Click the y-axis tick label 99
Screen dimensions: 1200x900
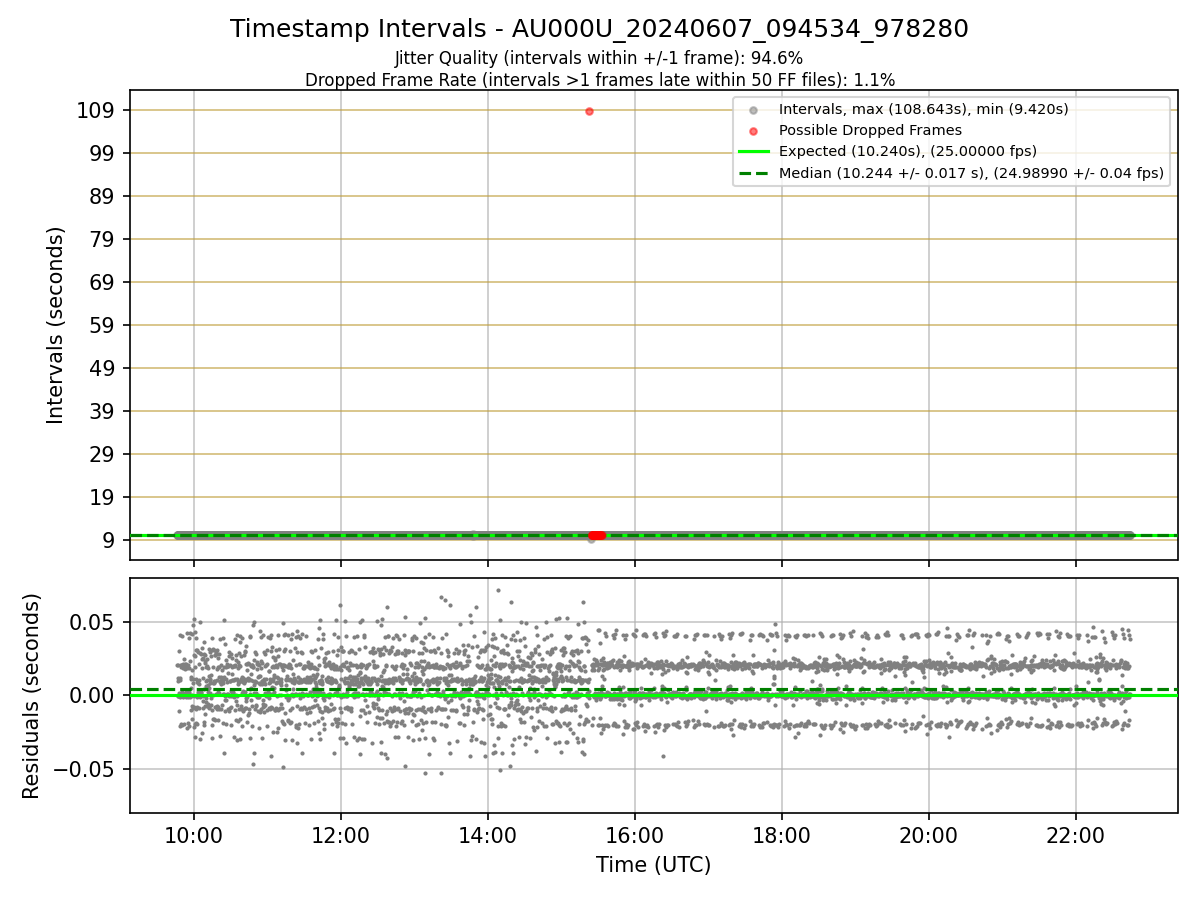103,153
